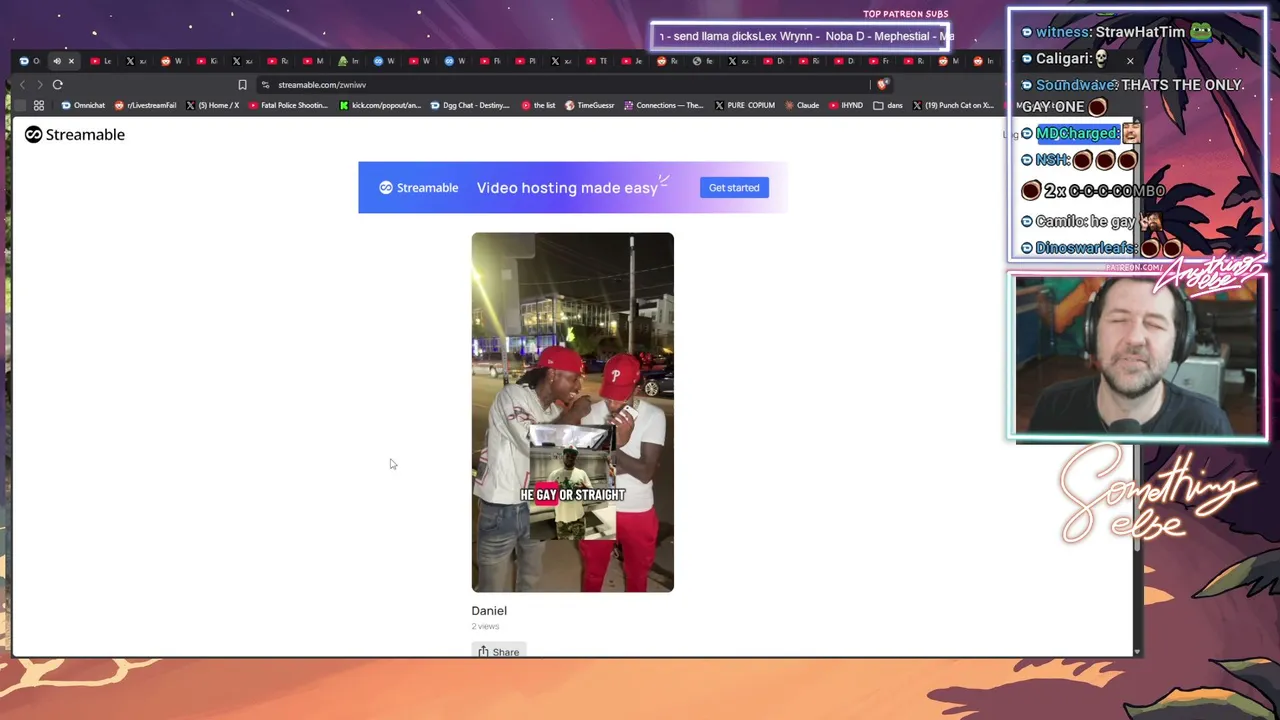Open the (19) Punch Cat on X bookmark
The width and height of the screenshot is (1280, 720).
pyautogui.click(x=952, y=105)
